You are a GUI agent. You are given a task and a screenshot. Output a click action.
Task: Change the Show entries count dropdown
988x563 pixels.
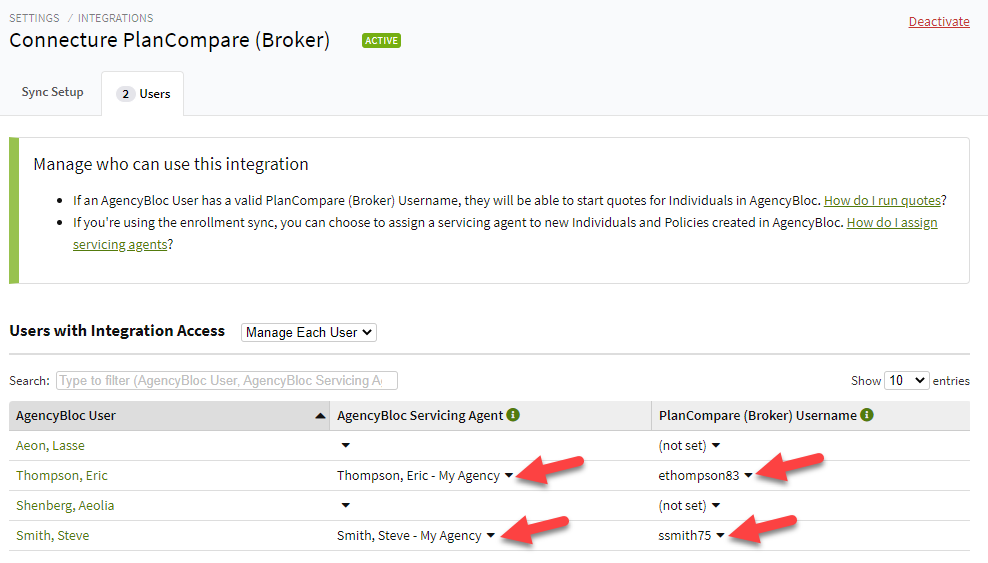coord(906,380)
